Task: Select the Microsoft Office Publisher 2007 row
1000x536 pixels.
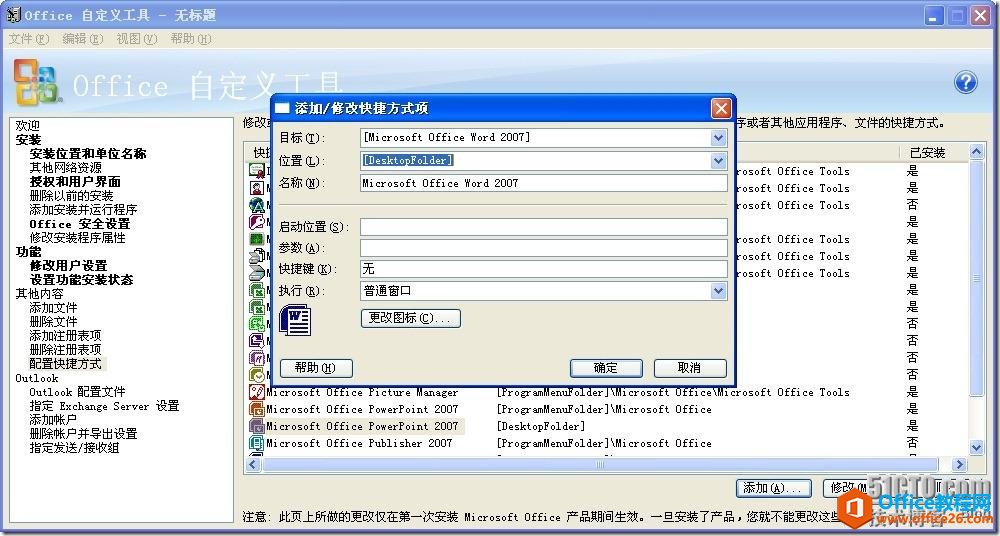Action: click(359, 443)
